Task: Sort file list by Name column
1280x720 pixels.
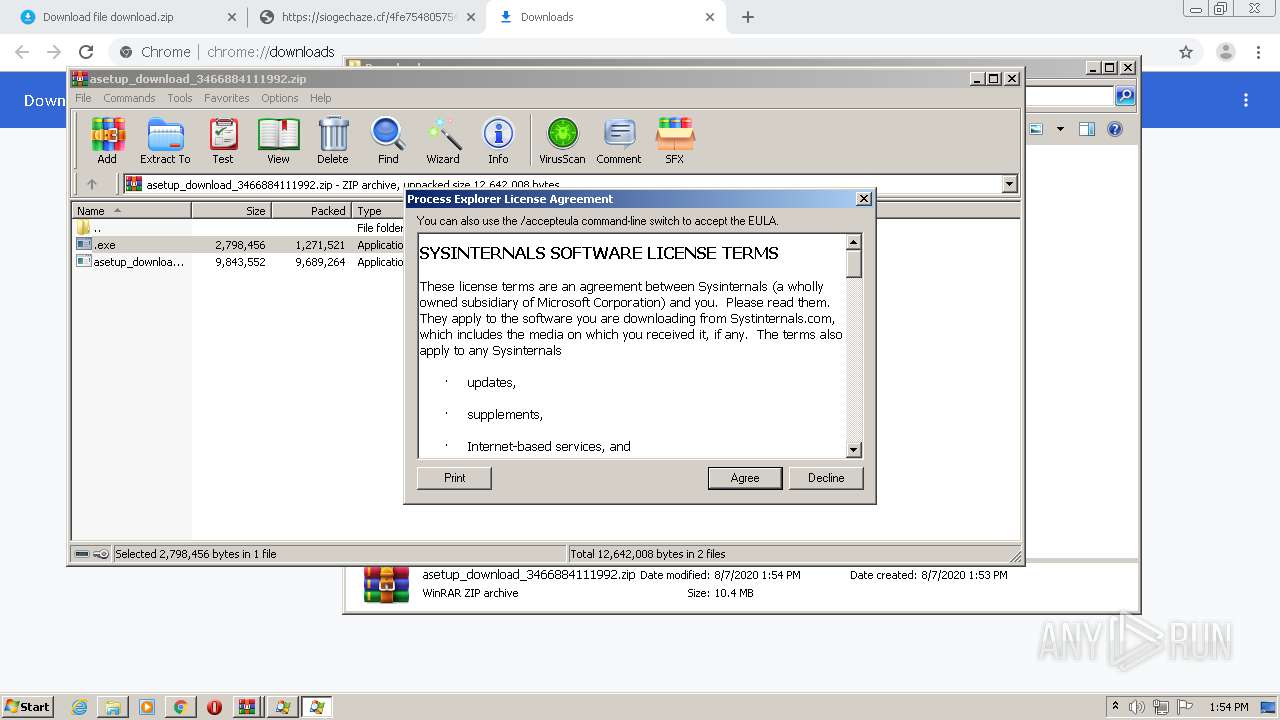Action: (132, 211)
